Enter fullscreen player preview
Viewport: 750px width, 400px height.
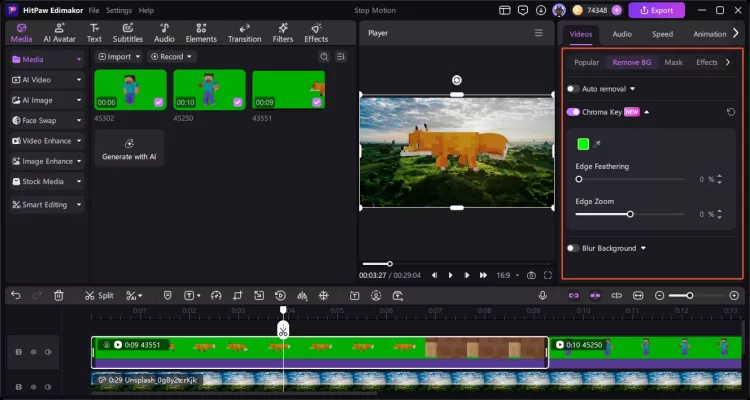[548, 275]
